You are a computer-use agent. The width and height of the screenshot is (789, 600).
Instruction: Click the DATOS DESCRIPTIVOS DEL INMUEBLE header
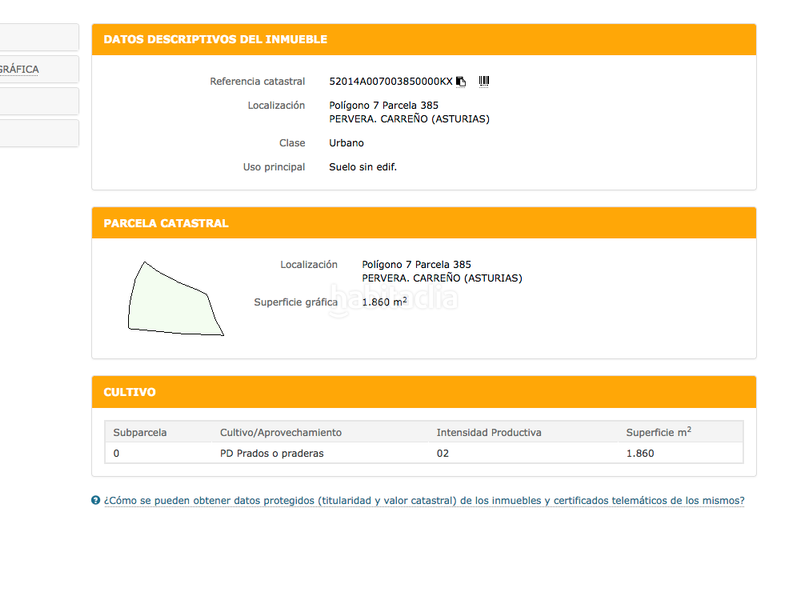(215, 39)
